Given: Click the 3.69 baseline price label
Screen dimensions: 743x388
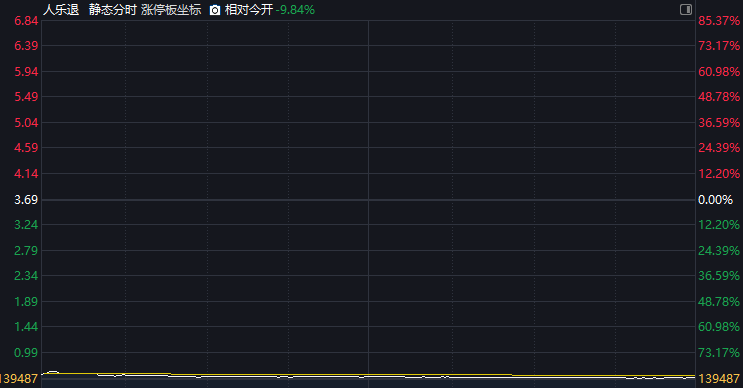Looking at the screenshot, I should 26,200.
